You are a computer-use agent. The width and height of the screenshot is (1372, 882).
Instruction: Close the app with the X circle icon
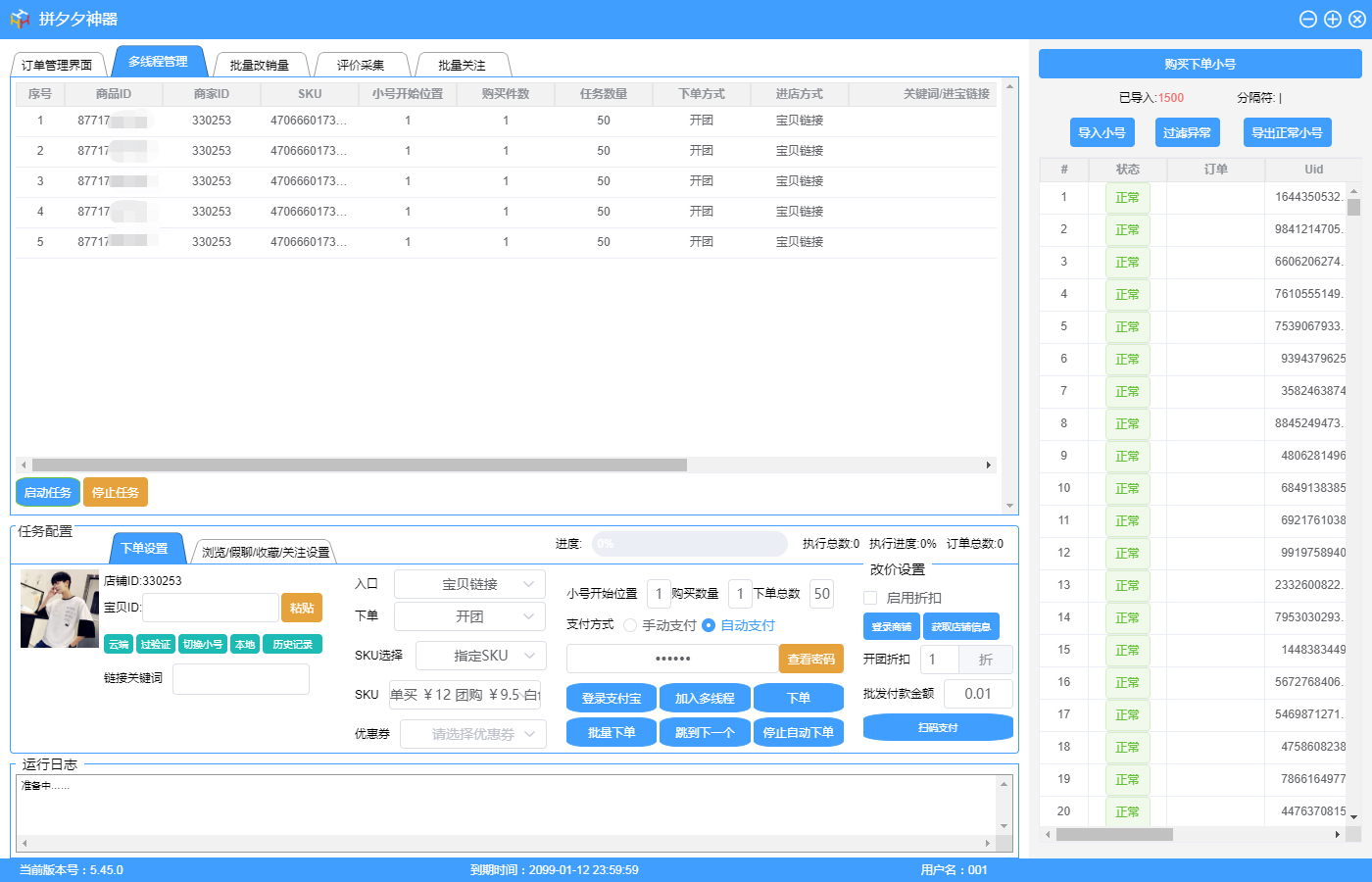[x=1356, y=19]
